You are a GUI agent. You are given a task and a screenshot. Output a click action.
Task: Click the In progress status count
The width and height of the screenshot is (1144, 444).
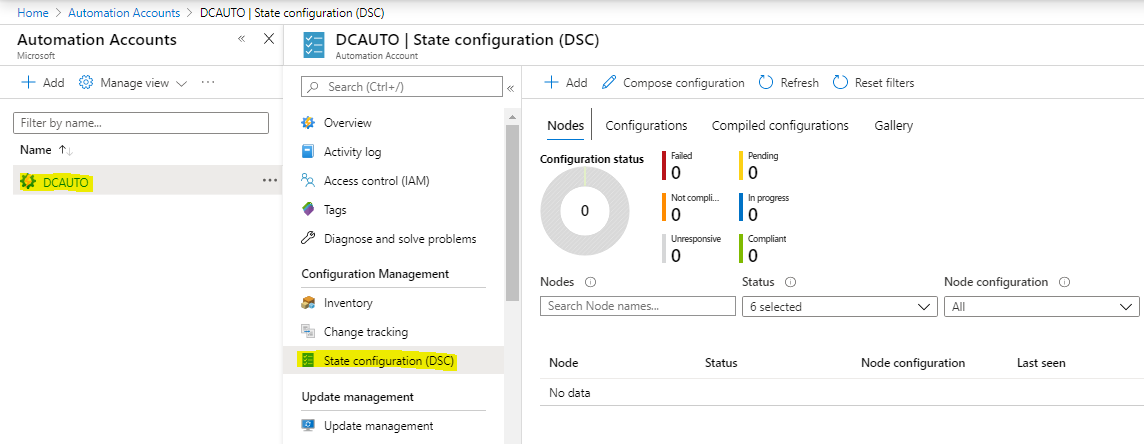click(x=753, y=214)
